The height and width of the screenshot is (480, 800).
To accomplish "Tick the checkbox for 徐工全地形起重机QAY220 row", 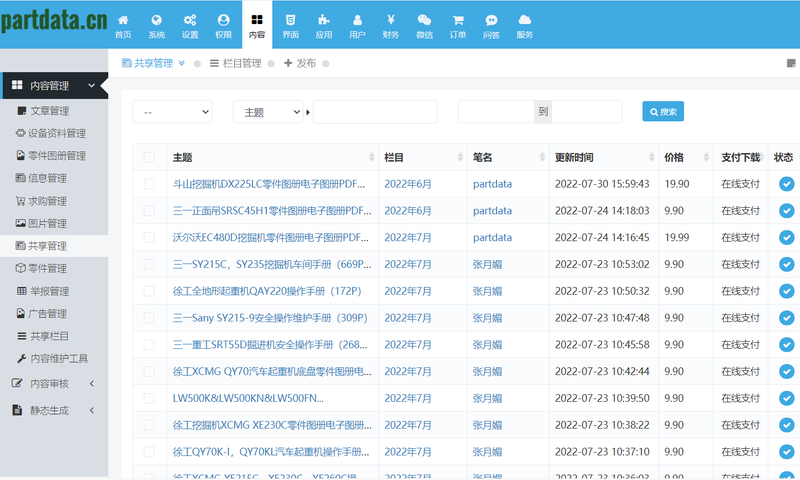I will pos(149,291).
